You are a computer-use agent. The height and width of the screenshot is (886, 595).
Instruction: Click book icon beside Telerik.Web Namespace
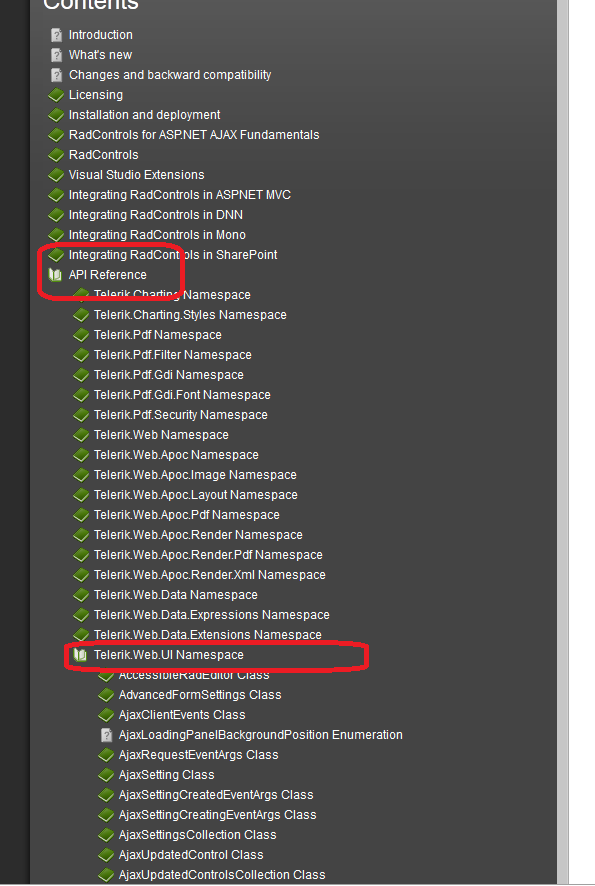(x=81, y=435)
